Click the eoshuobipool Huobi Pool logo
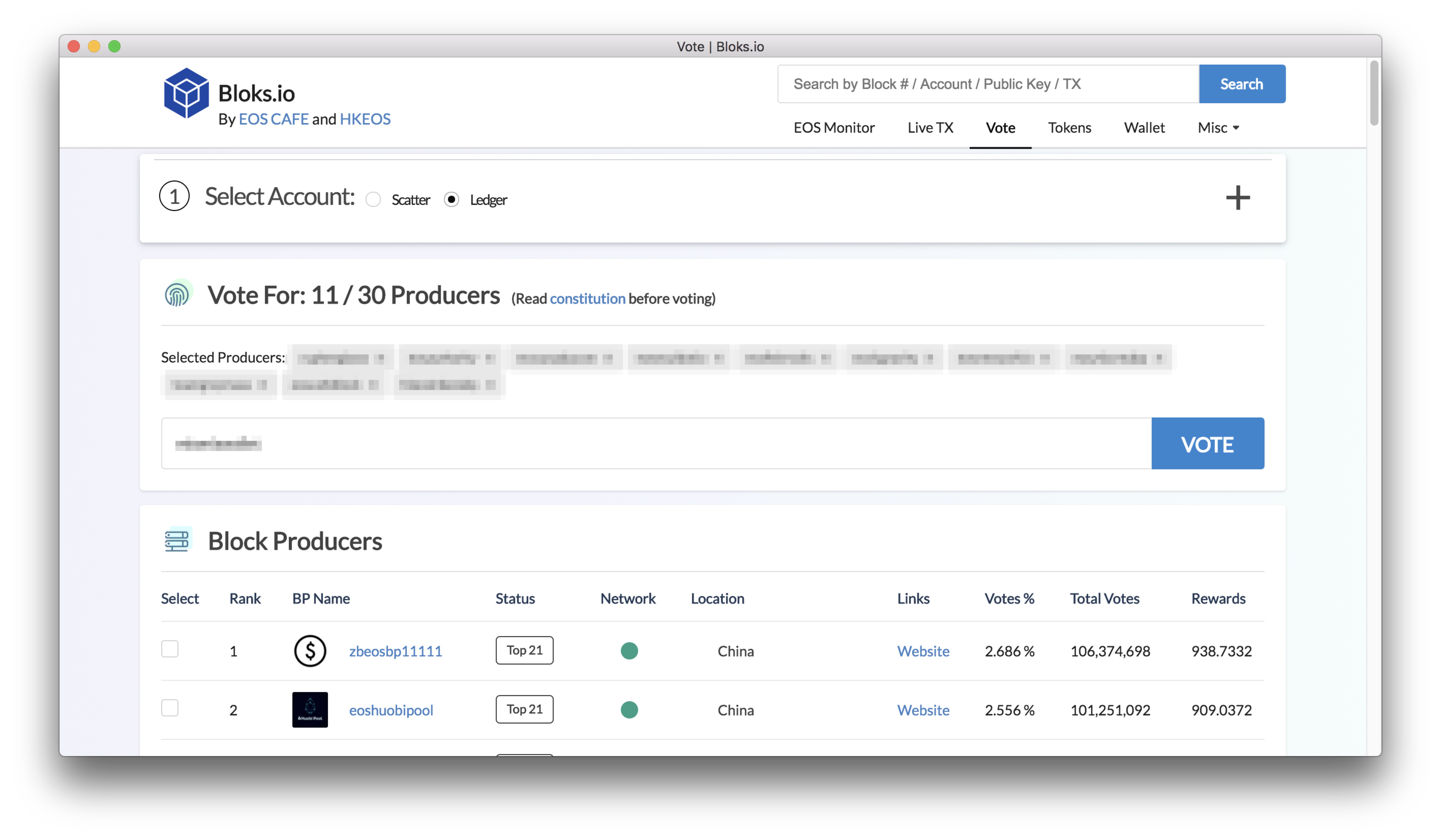 coord(310,710)
